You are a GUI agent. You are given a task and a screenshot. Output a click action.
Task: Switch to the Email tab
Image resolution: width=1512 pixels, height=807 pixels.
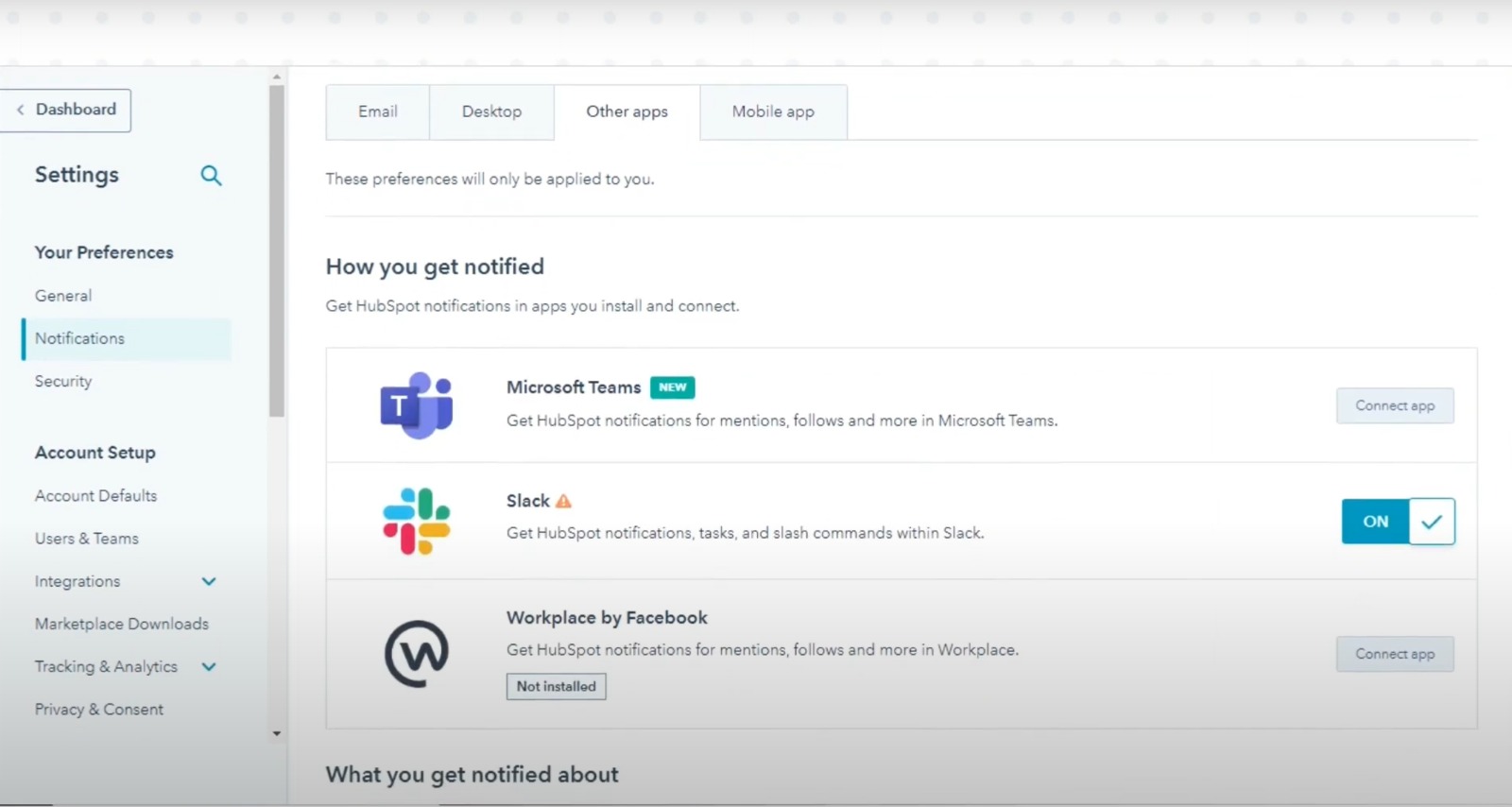tap(378, 112)
